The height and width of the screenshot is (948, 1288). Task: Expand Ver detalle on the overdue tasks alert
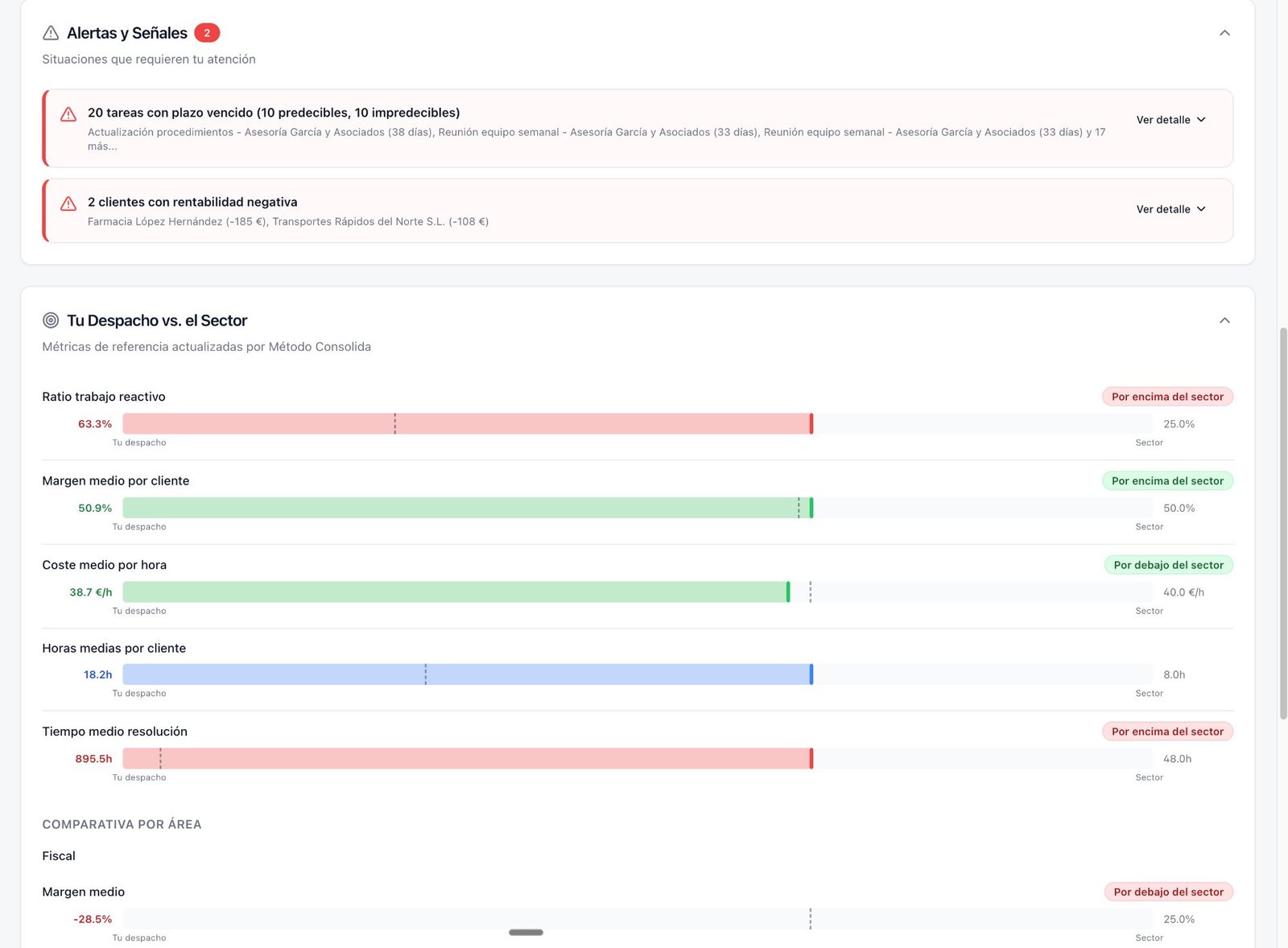[1170, 119]
